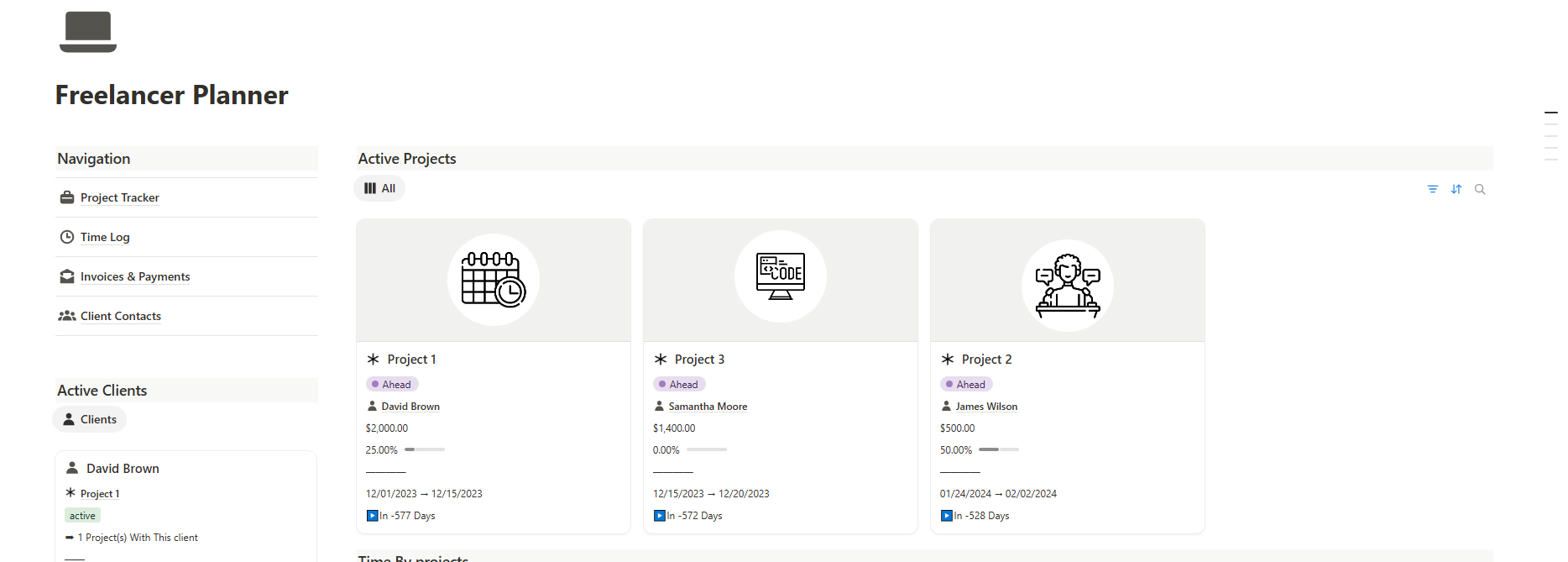
Task: Open David Brown client on Project 1 card
Action: tap(410, 407)
